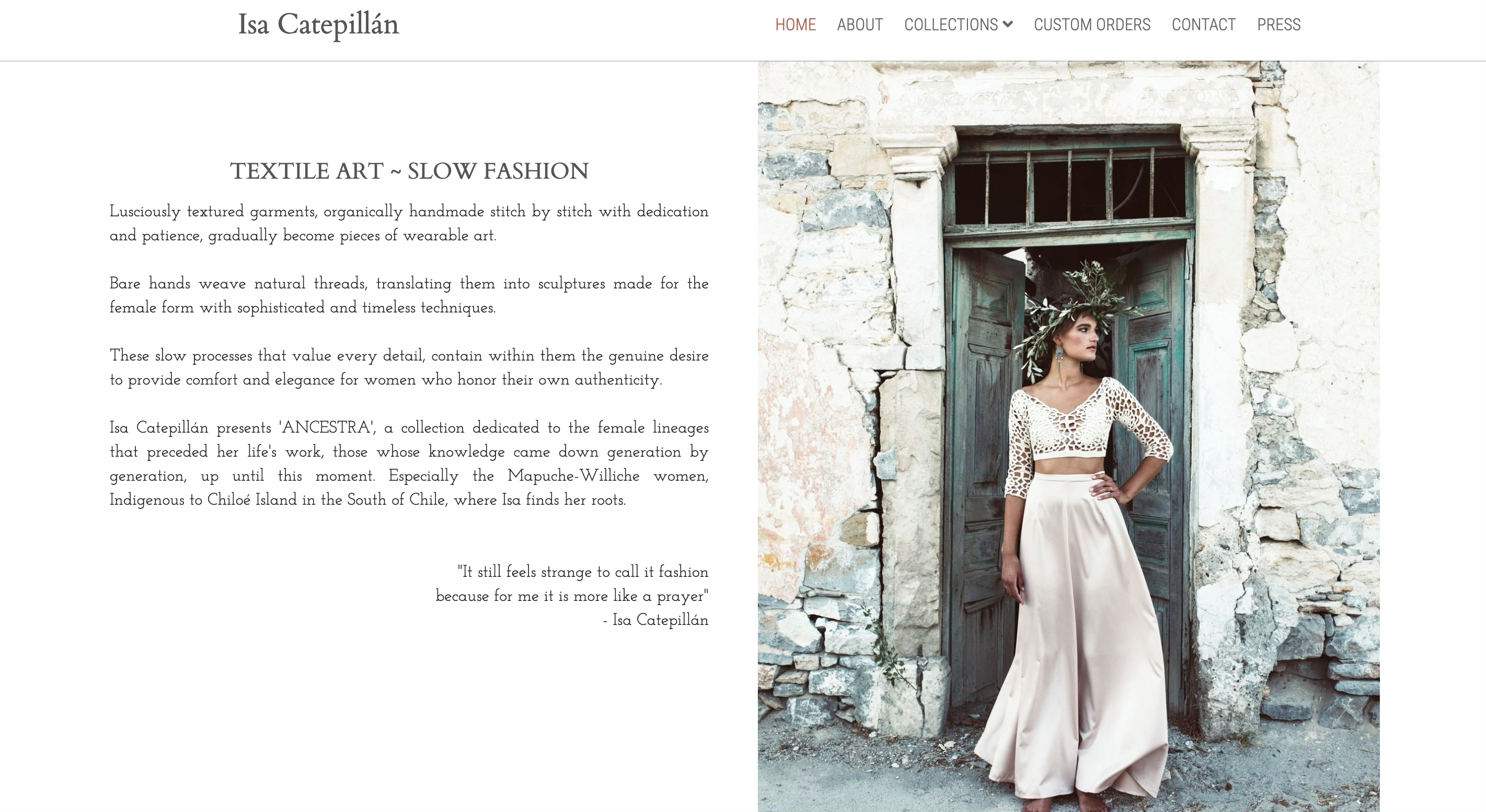Visit the PRESS page

[1279, 25]
